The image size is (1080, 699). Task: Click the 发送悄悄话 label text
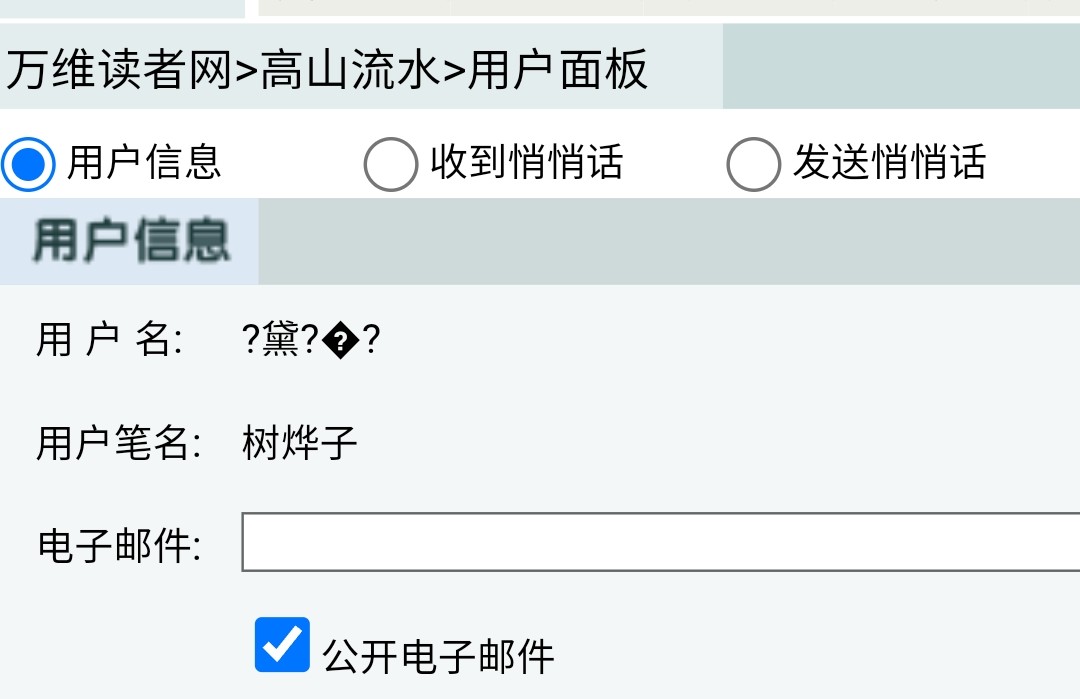click(890, 163)
